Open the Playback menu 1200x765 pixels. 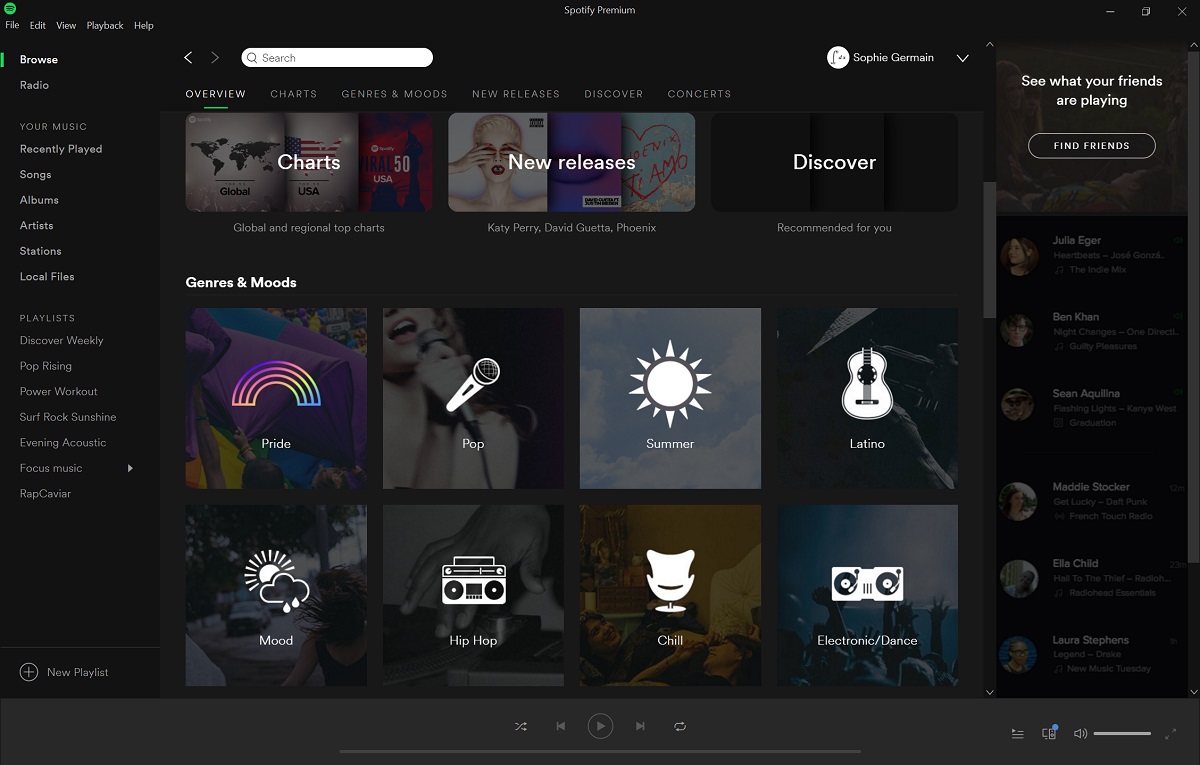click(105, 25)
